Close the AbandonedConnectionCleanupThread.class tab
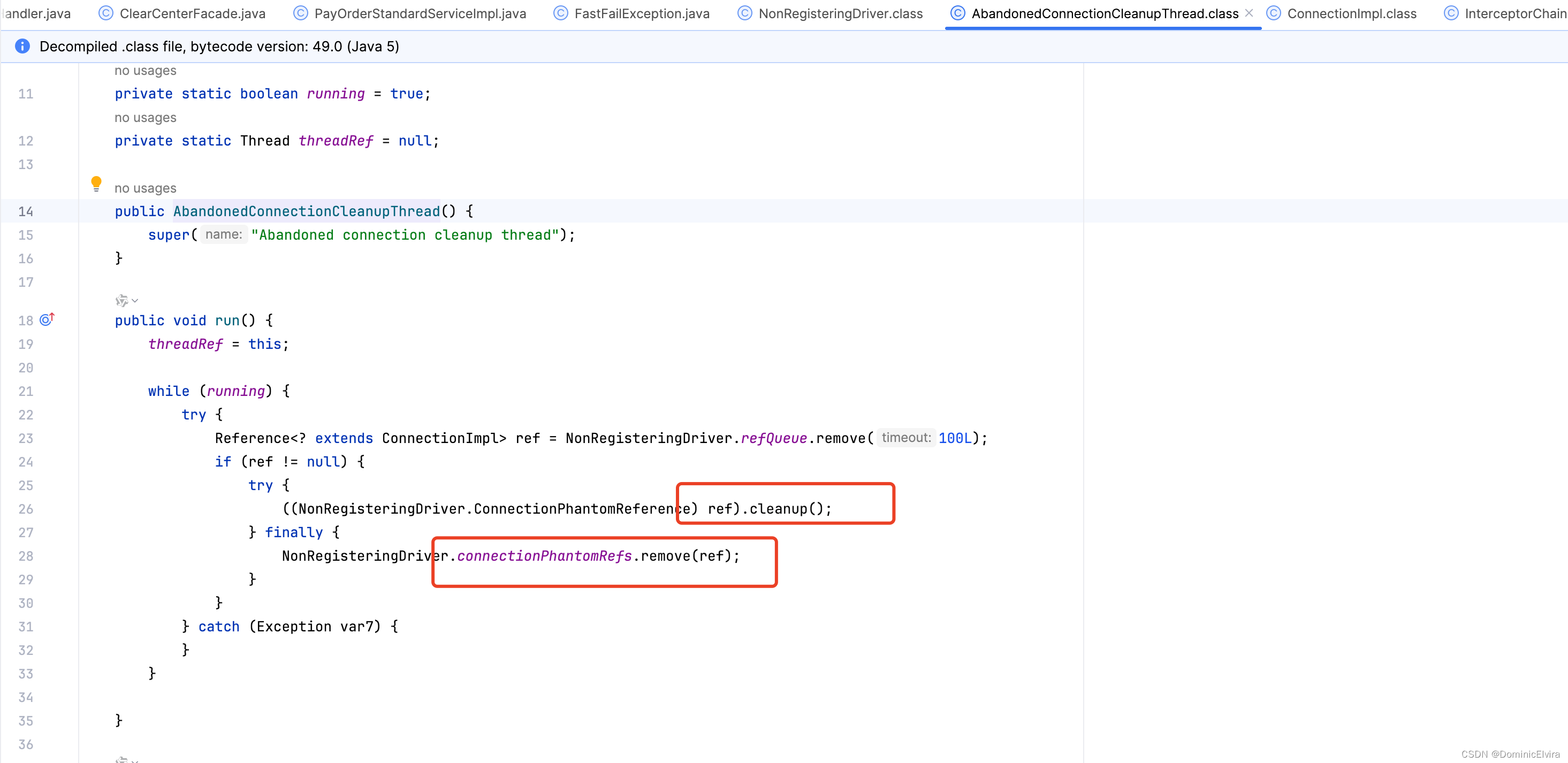Screen dimensions: 1568x763 click(x=1249, y=13)
